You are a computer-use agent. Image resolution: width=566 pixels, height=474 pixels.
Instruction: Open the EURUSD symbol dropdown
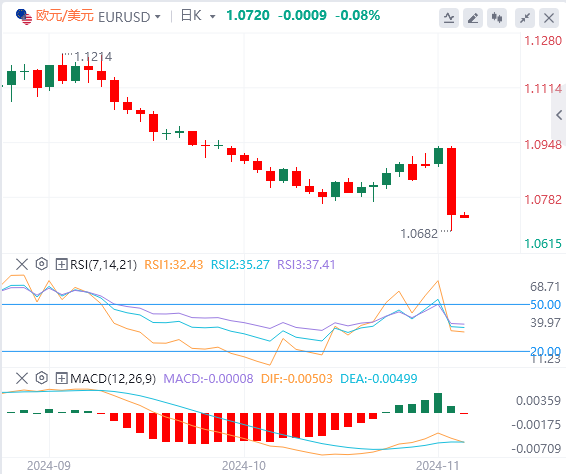pos(157,17)
